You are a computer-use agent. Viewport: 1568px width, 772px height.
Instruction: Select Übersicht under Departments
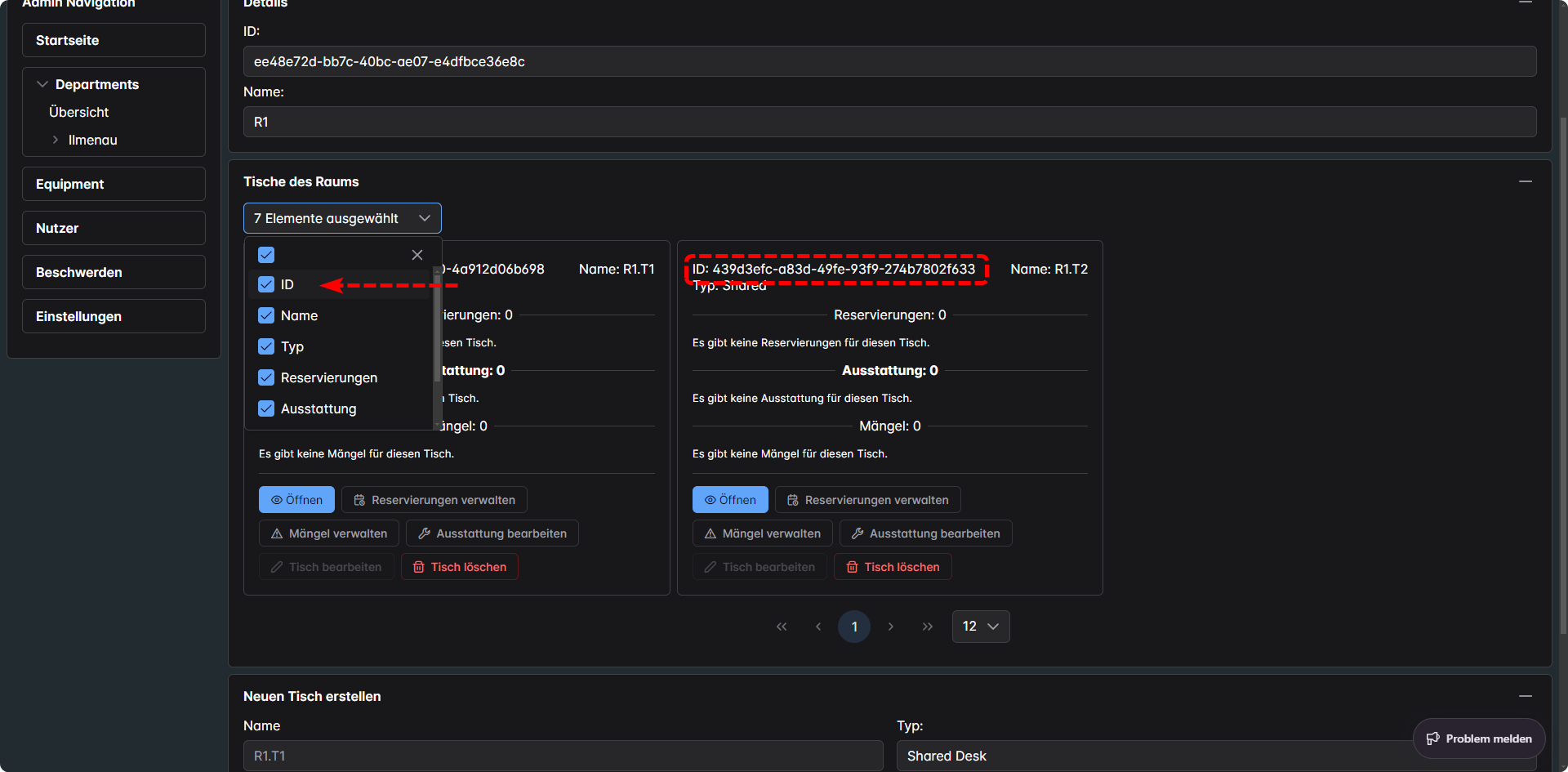click(x=78, y=112)
